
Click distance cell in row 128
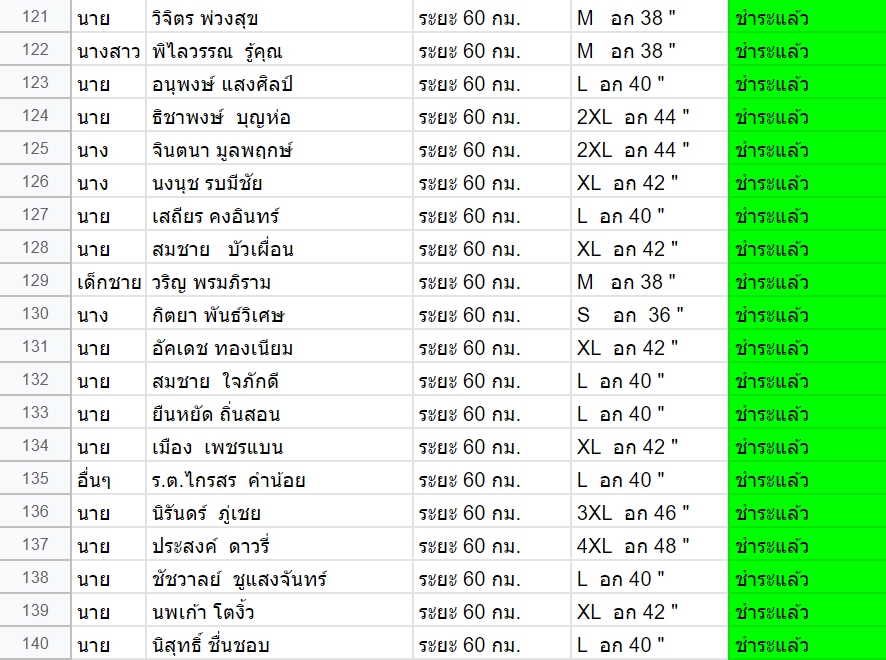[492, 248]
